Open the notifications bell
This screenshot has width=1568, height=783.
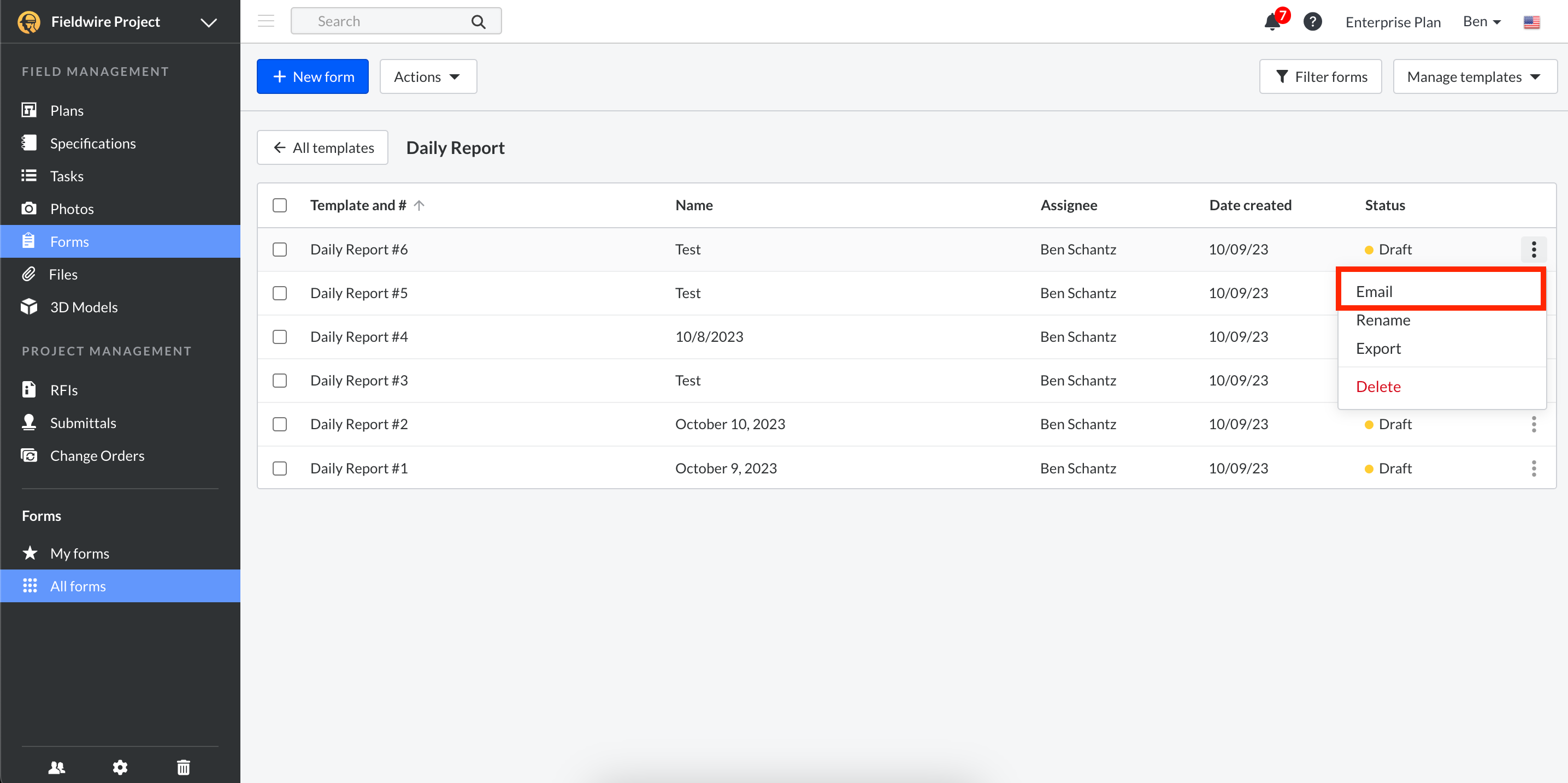[x=1272, y=22]
